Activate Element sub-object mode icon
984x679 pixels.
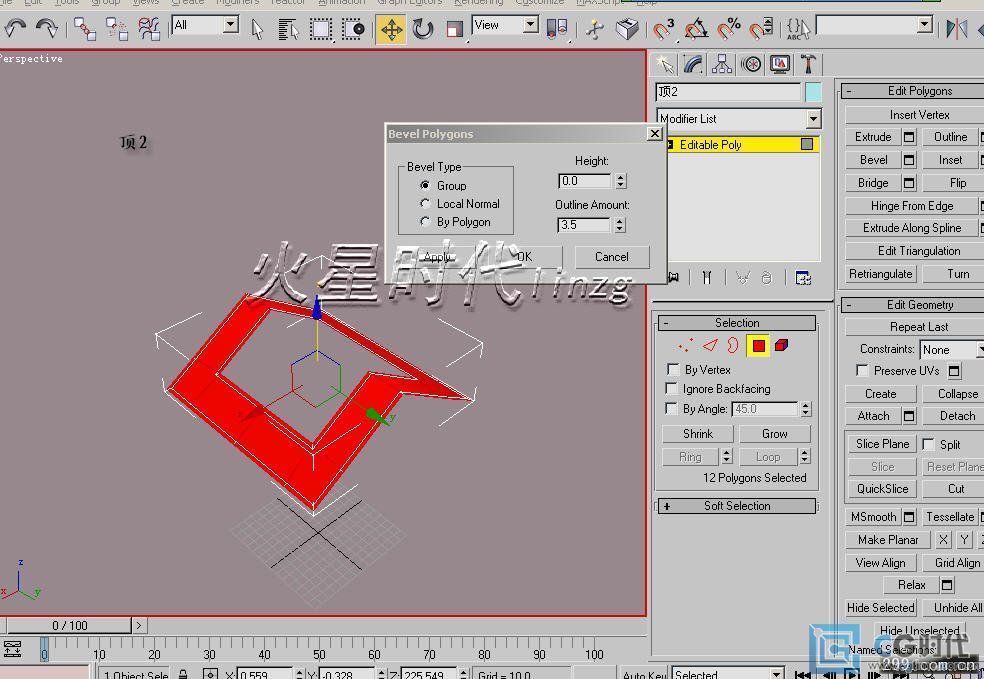[781, 346]
